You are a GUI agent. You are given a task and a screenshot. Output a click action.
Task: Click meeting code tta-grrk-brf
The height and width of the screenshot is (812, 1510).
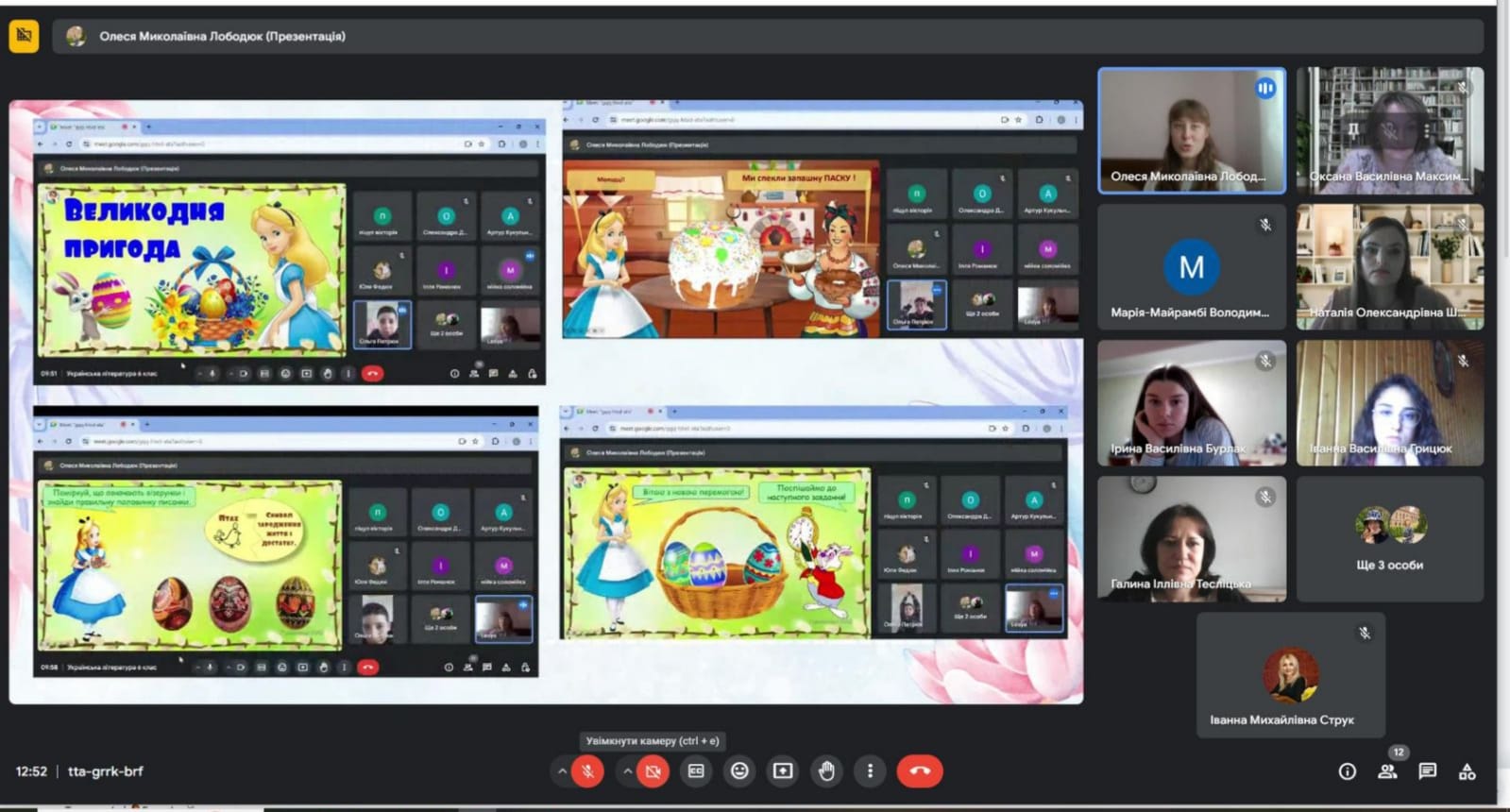106,771
